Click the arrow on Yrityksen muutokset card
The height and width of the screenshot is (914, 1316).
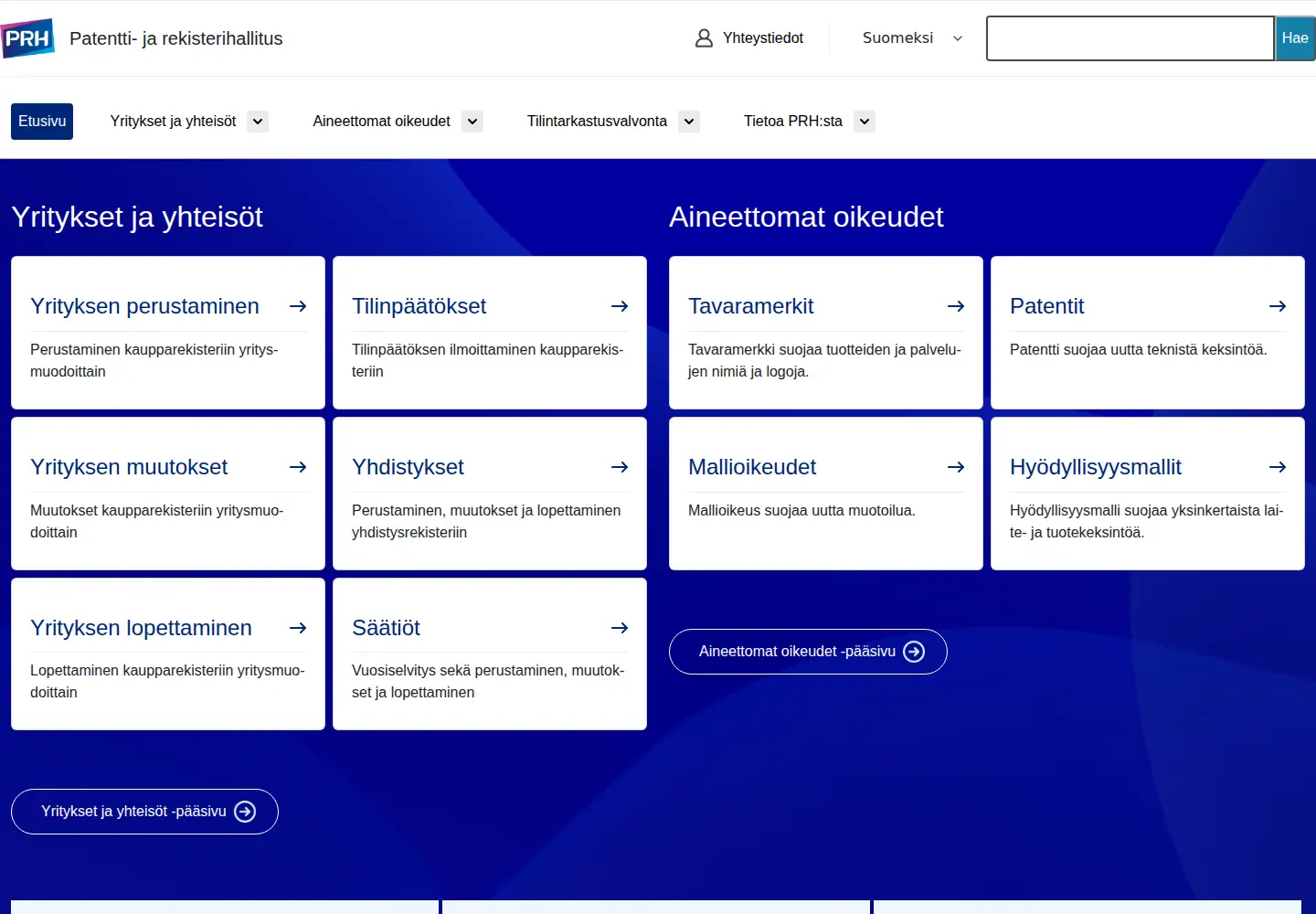(x=298, y=467)
